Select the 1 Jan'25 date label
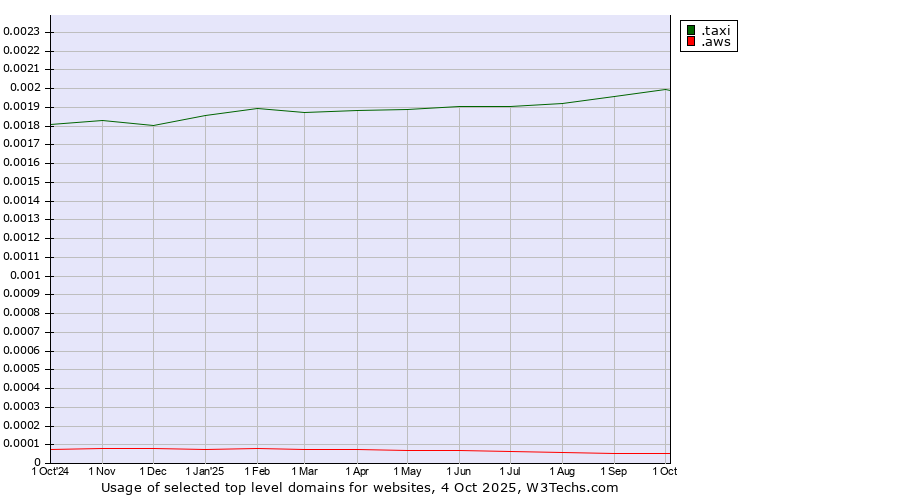Viewport: 900px width, 500px height. (205, 471)
